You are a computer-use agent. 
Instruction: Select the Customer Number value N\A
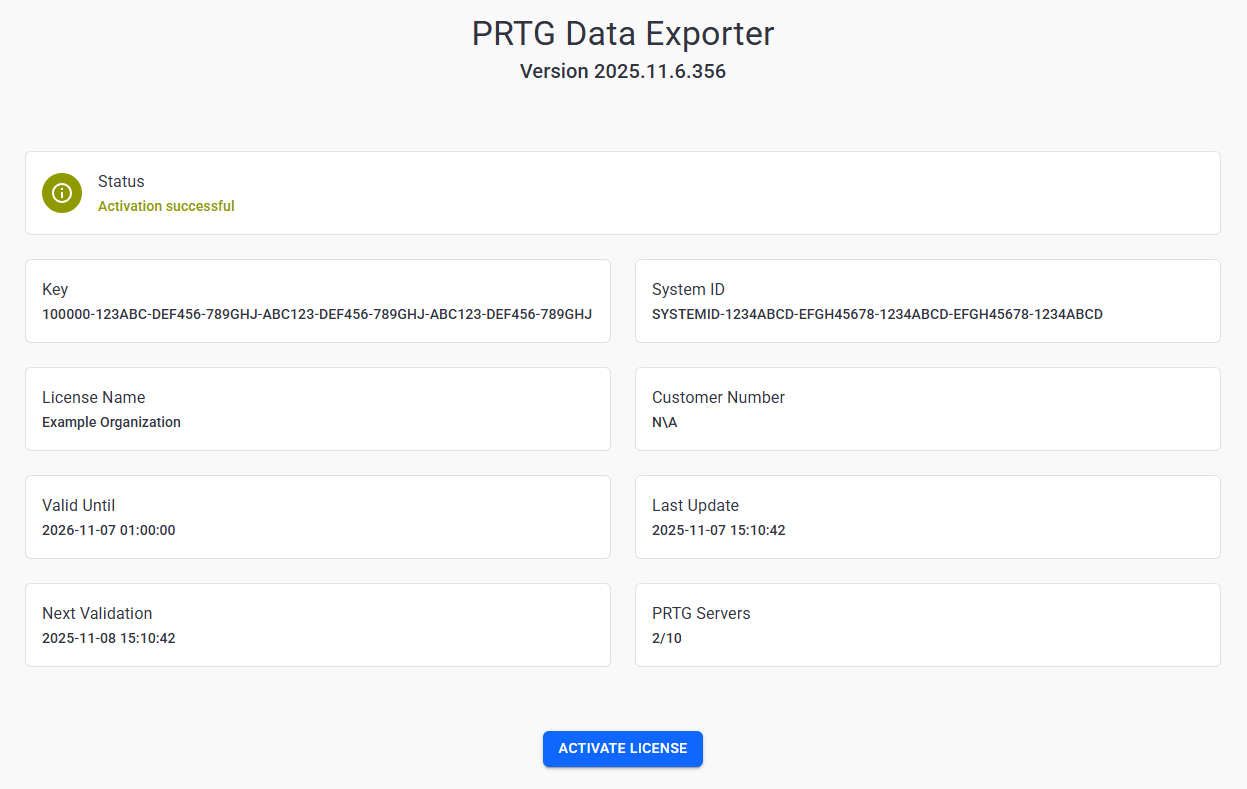(x=664, y=422)
